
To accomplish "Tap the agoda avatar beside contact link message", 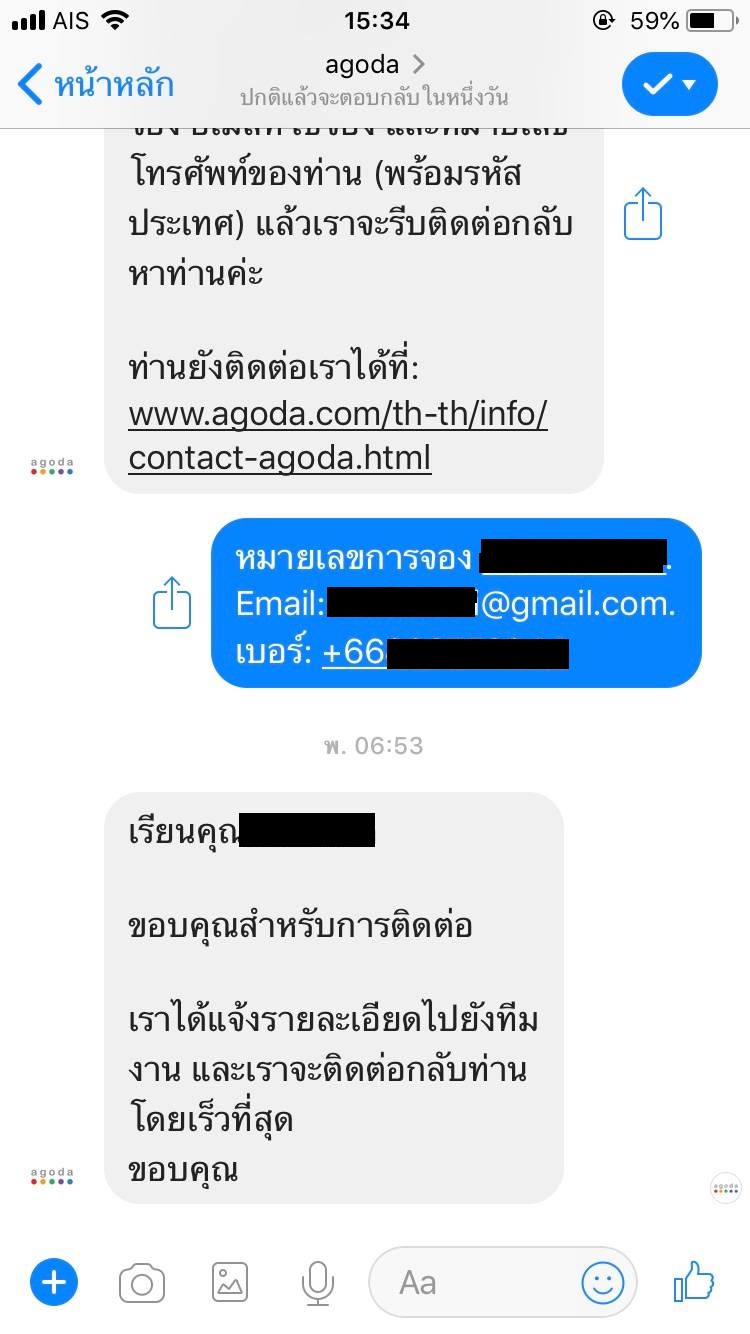I will 52,466.
